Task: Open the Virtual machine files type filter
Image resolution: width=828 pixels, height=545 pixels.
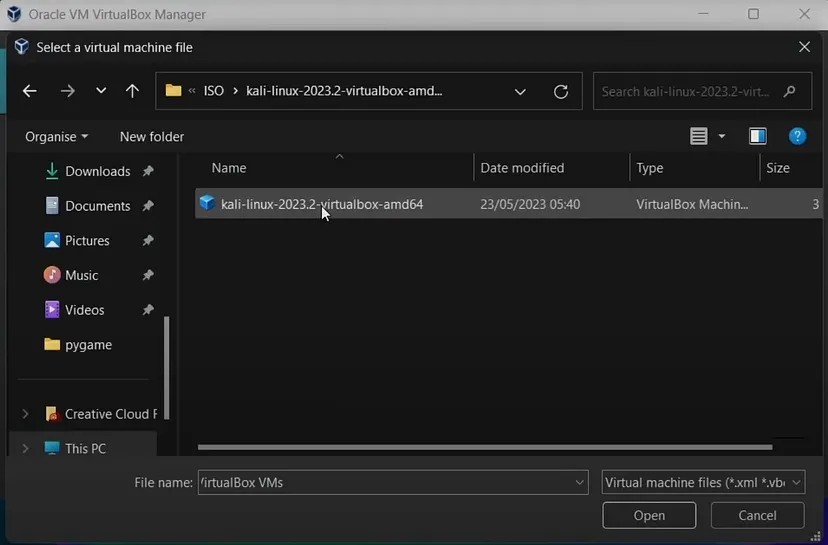Action: 703,483
